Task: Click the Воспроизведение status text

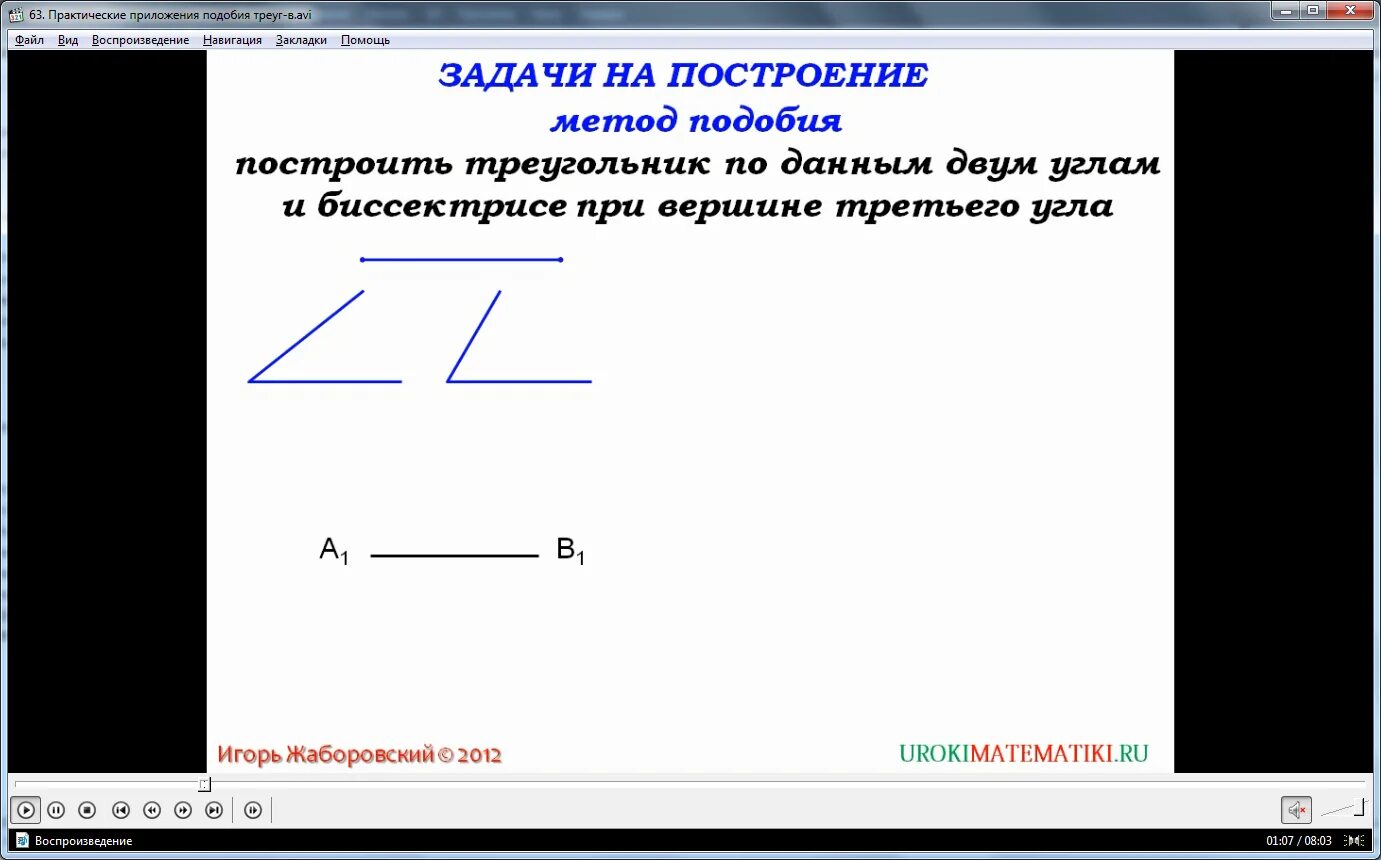Action: (84, 841)
